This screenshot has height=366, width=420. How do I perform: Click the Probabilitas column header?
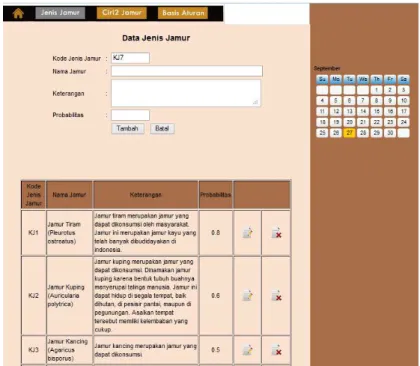point(216,195)
